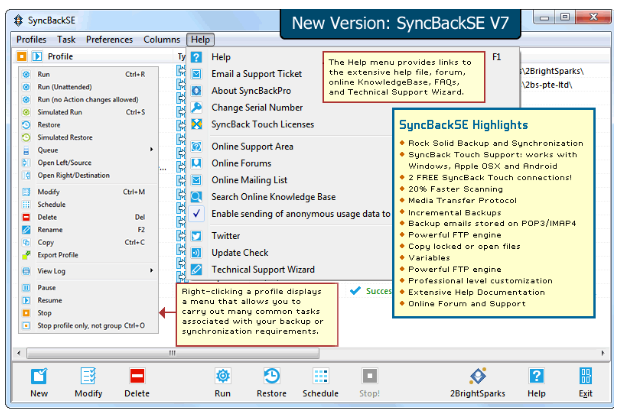Image resolution: width=619 pixels, height=413 pixels.
Task: Expand the View Log submenu arrow
Action: (x=151, y=270)
